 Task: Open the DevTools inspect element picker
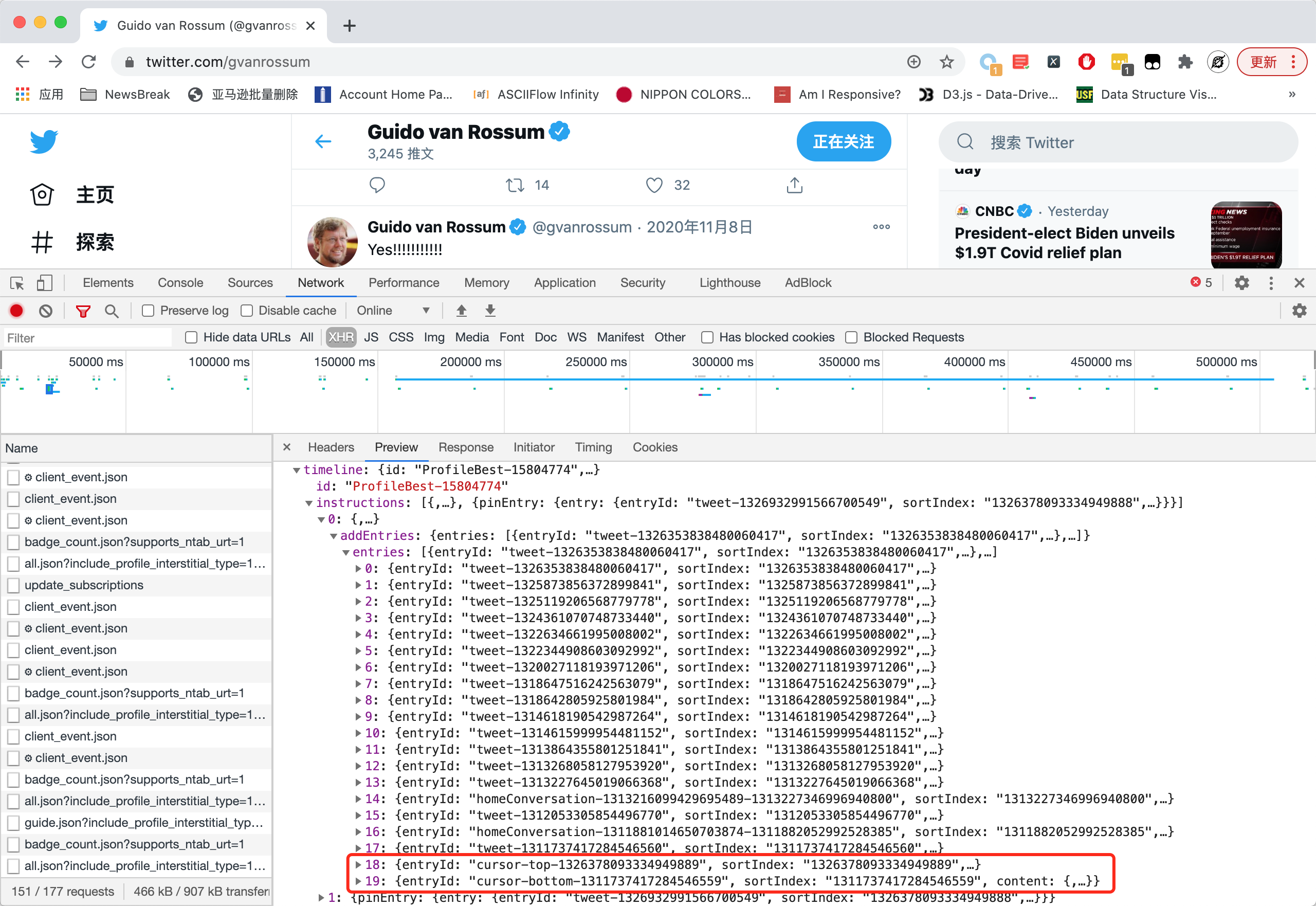tap(17, 283)
